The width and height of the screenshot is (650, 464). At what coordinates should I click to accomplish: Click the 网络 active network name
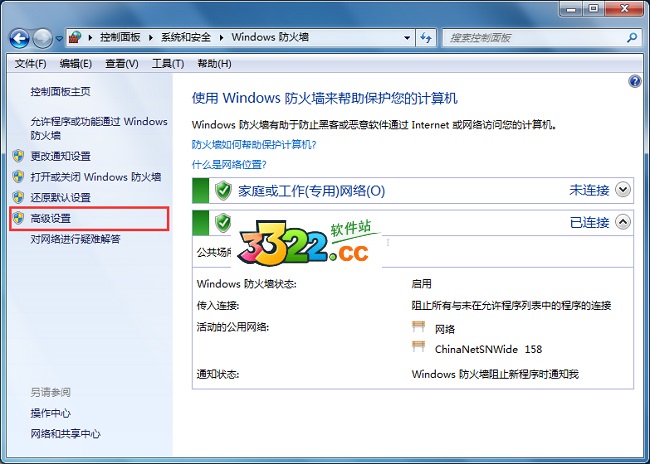(x=445, y=329)
